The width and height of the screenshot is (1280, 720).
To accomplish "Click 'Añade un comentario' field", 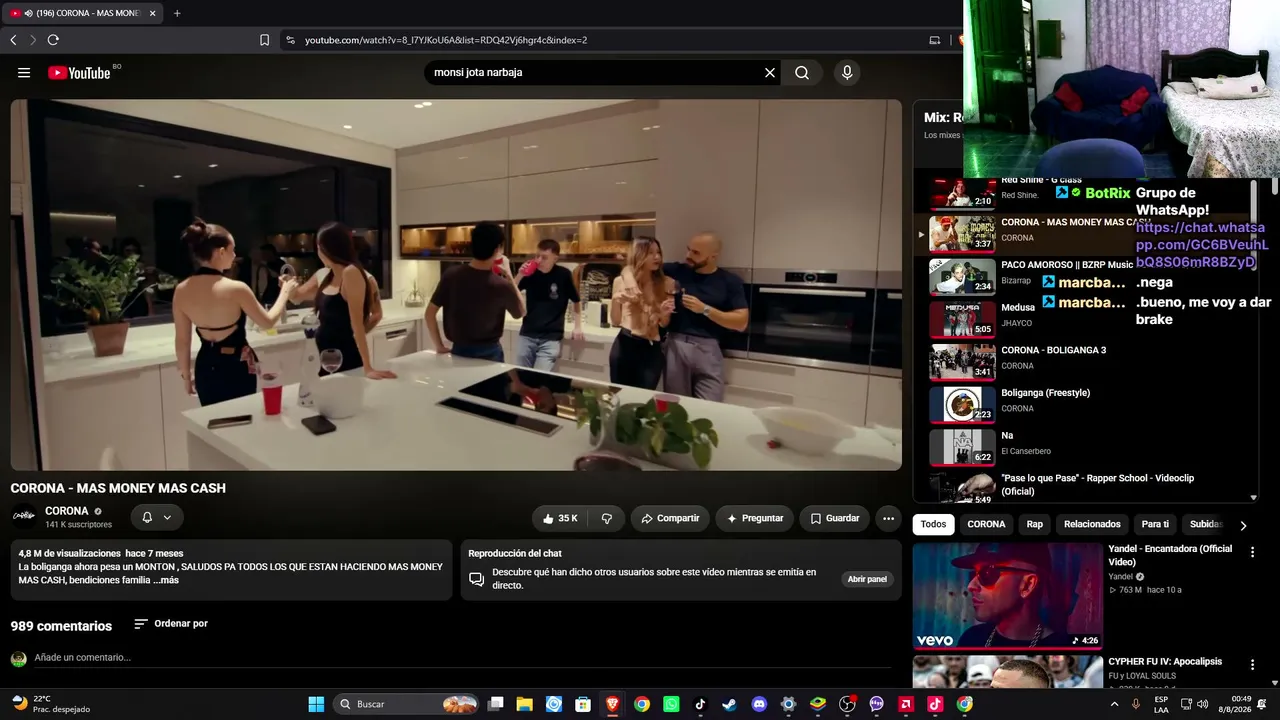I will [462, 658].
